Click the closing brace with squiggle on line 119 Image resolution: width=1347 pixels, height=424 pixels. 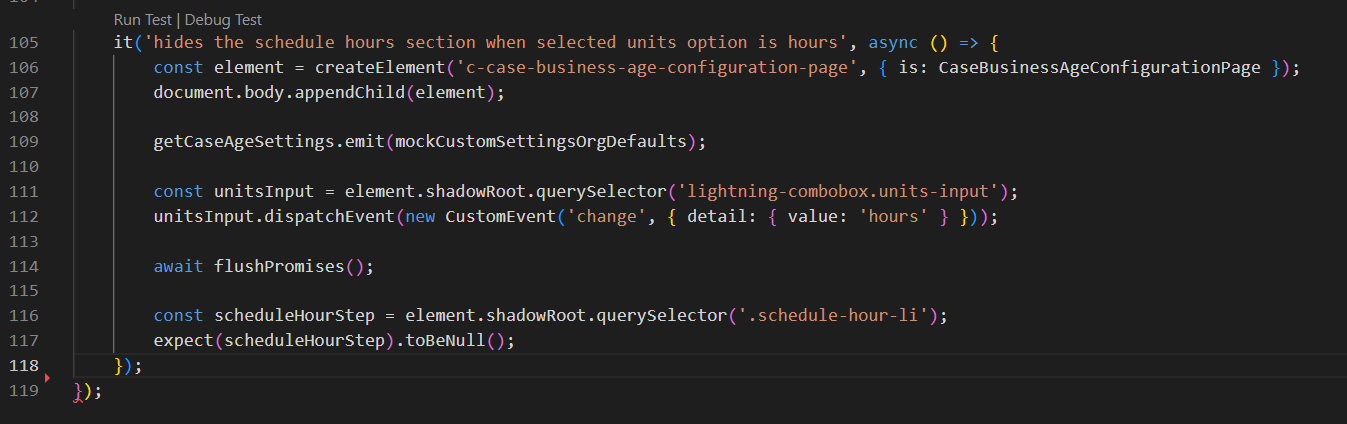(x=78, y=391)
